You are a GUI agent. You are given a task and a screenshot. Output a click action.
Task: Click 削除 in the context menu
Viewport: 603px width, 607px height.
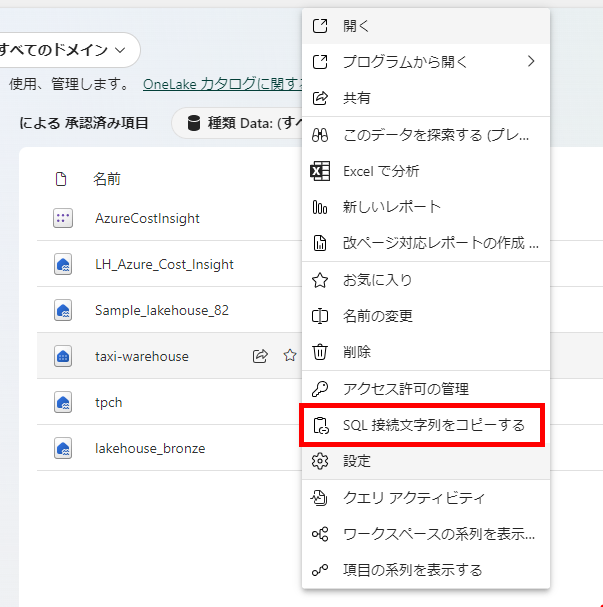click(426, 352)
